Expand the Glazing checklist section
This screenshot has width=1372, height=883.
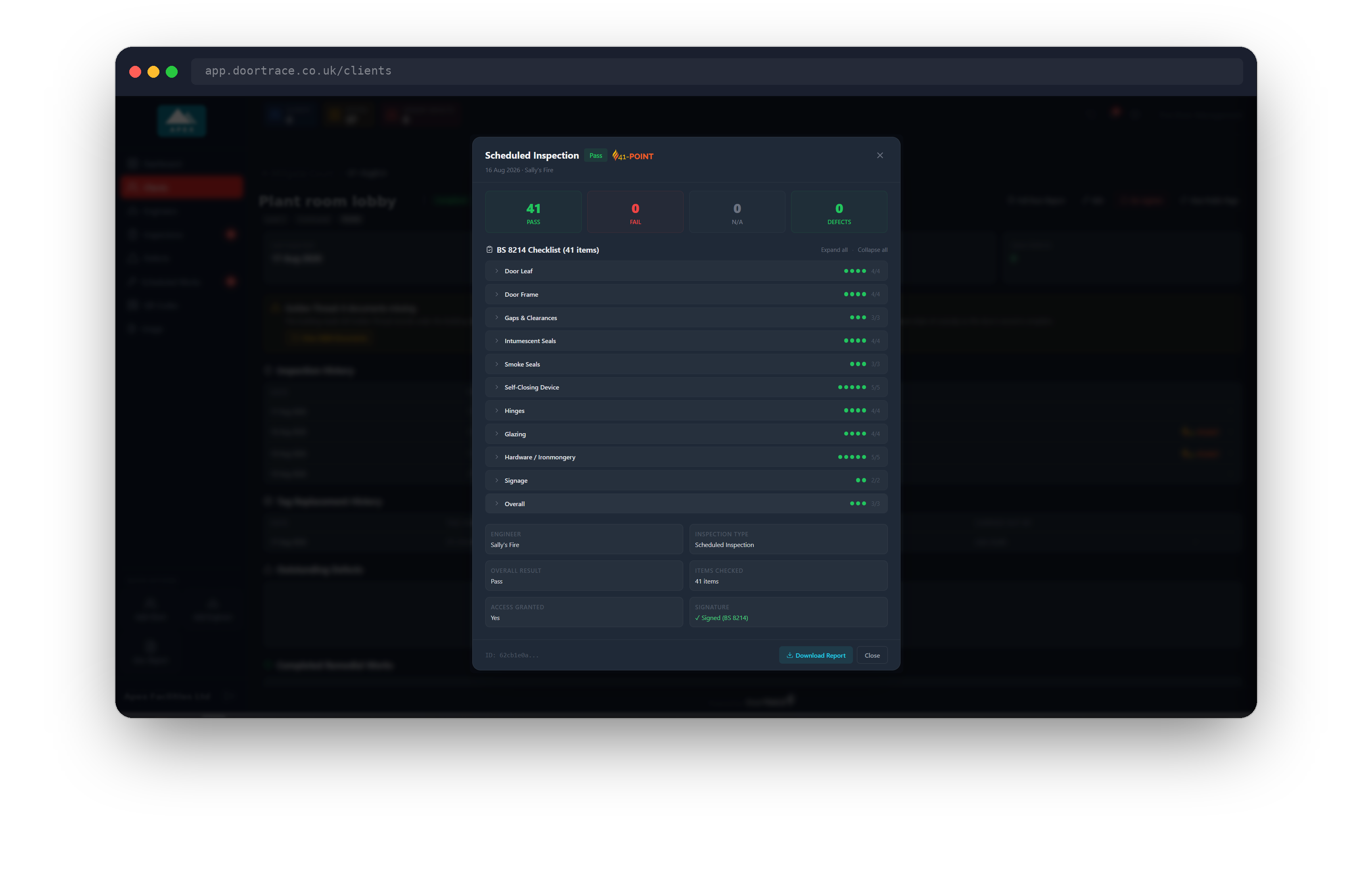686,434
